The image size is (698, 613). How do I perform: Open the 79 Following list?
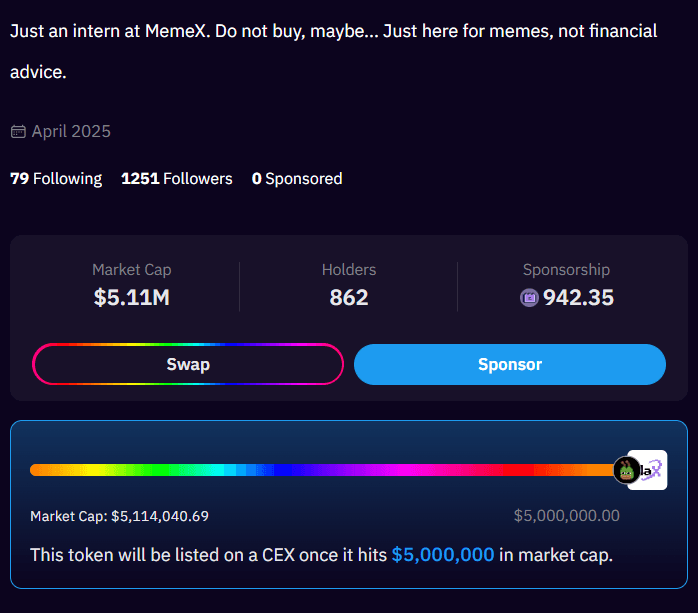(x=56, y=179)
